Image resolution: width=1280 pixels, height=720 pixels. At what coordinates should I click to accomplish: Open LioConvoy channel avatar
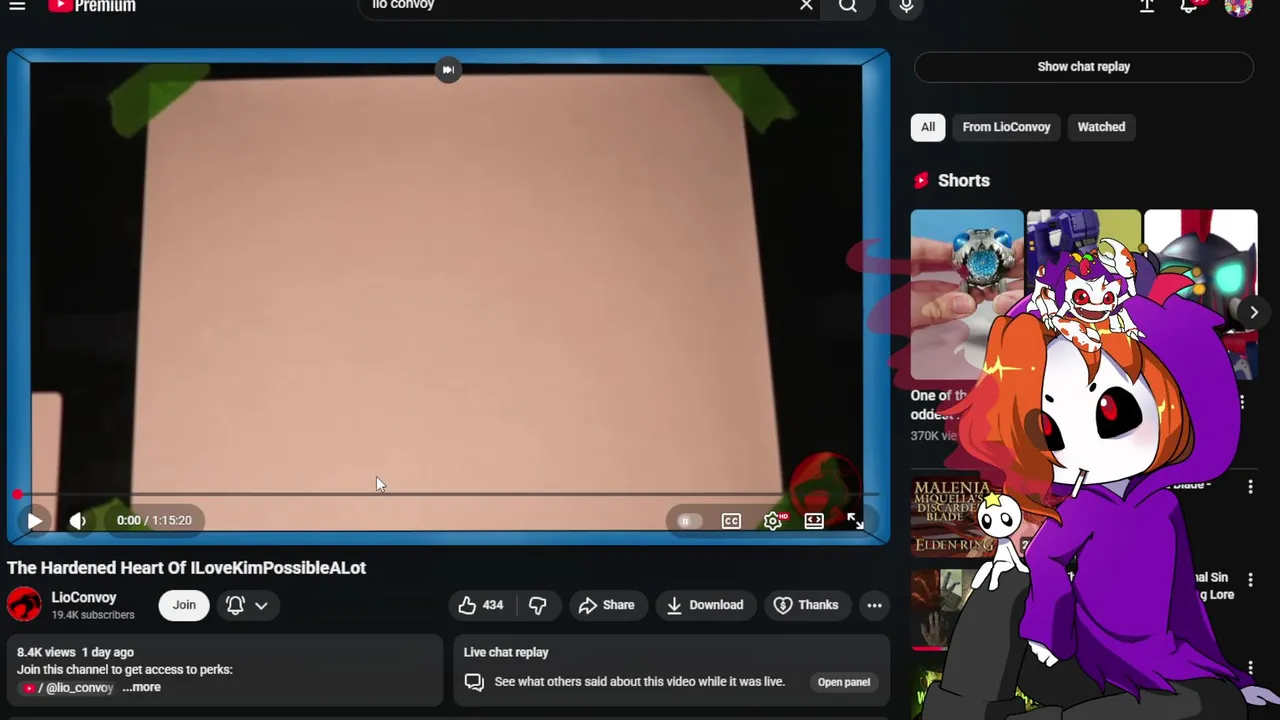tap(24, 605)
